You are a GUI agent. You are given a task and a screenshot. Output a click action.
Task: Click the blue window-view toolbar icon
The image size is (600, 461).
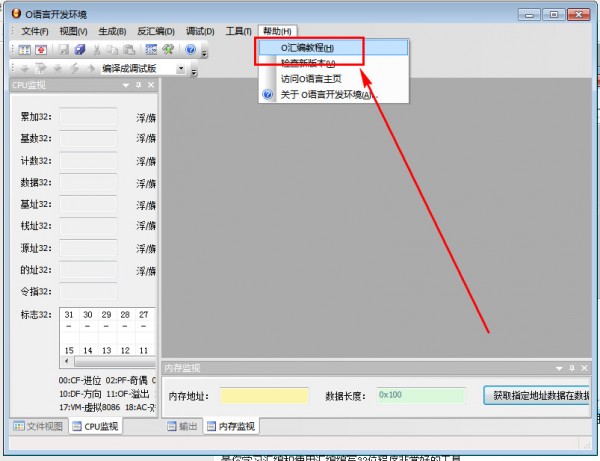151,50
